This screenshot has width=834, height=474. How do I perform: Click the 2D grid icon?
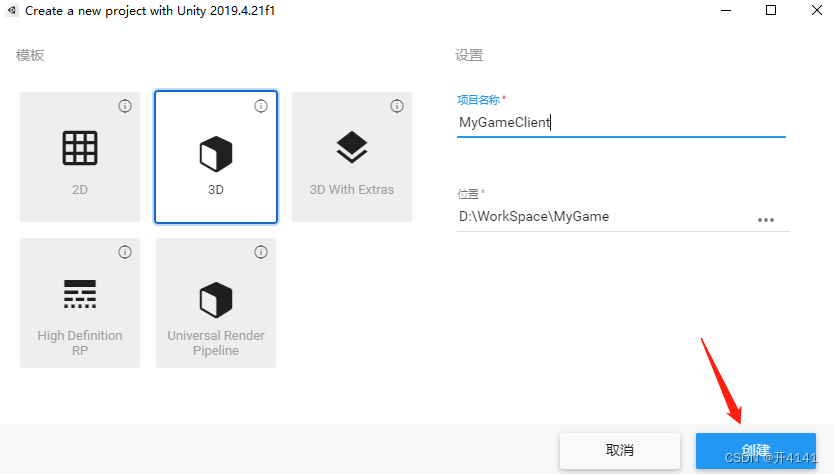pyautogui.click(x=80, y=148)
